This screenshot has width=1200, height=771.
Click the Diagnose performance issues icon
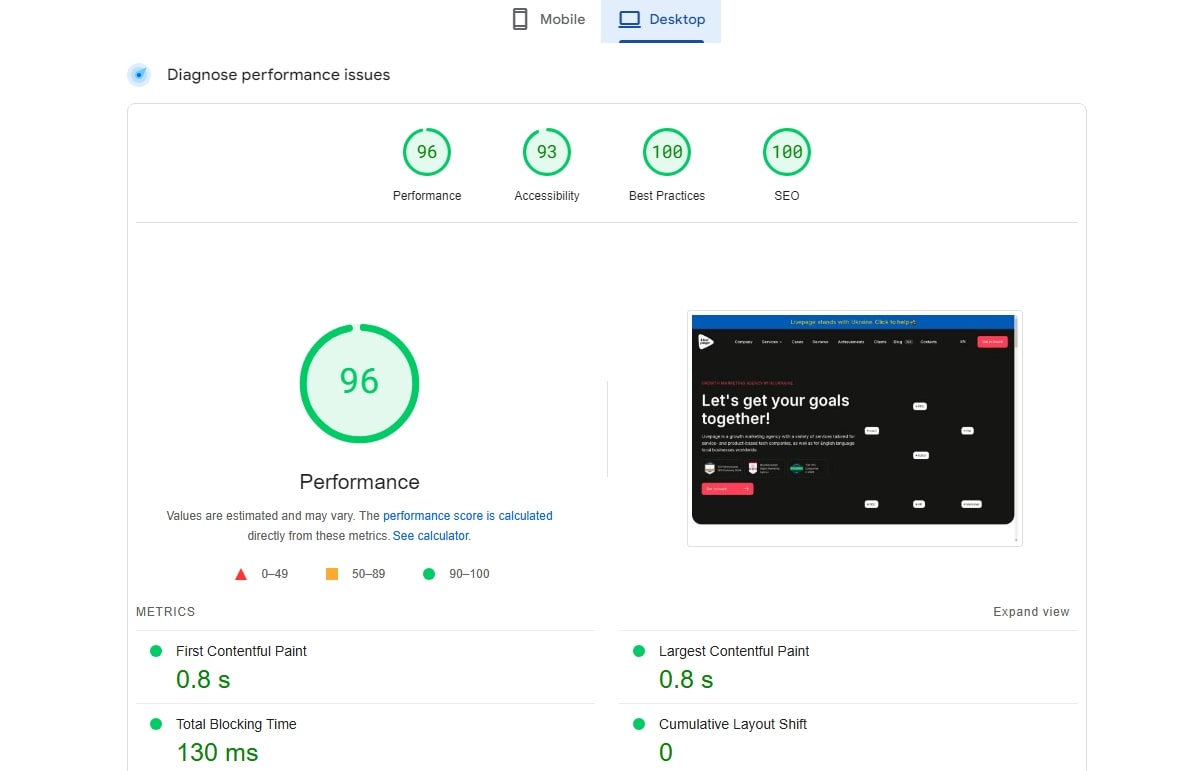(139, 75)
